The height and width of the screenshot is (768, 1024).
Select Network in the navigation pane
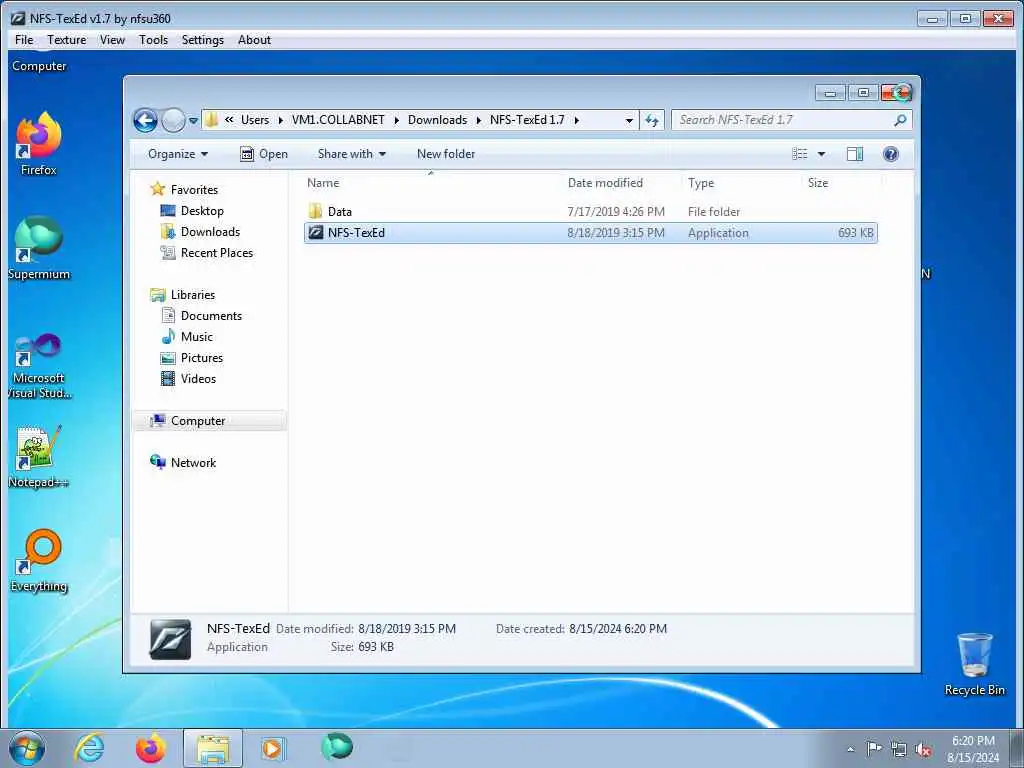click(x=193, y=462)
